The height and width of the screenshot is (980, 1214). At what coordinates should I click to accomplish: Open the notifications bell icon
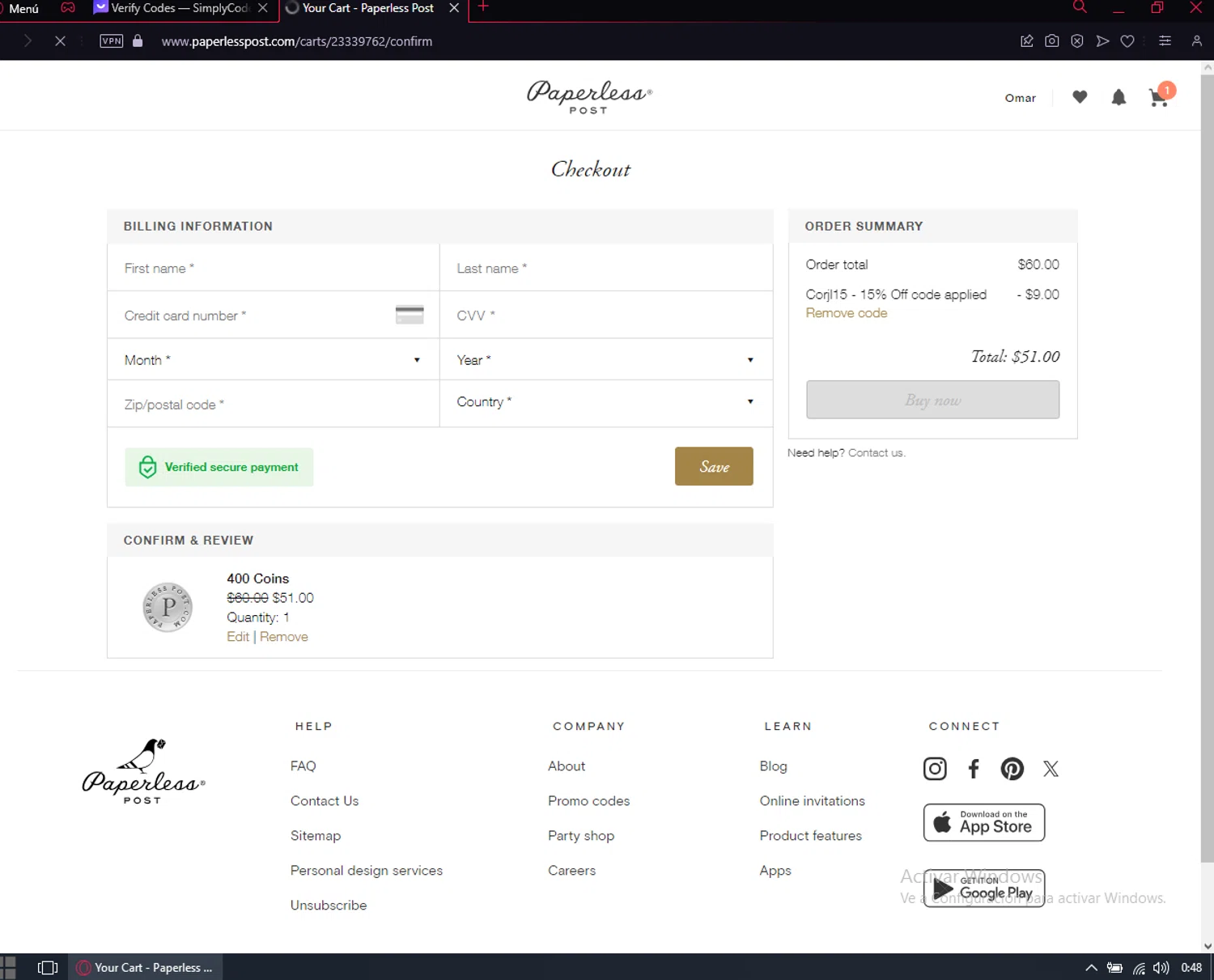[1118, 98]
